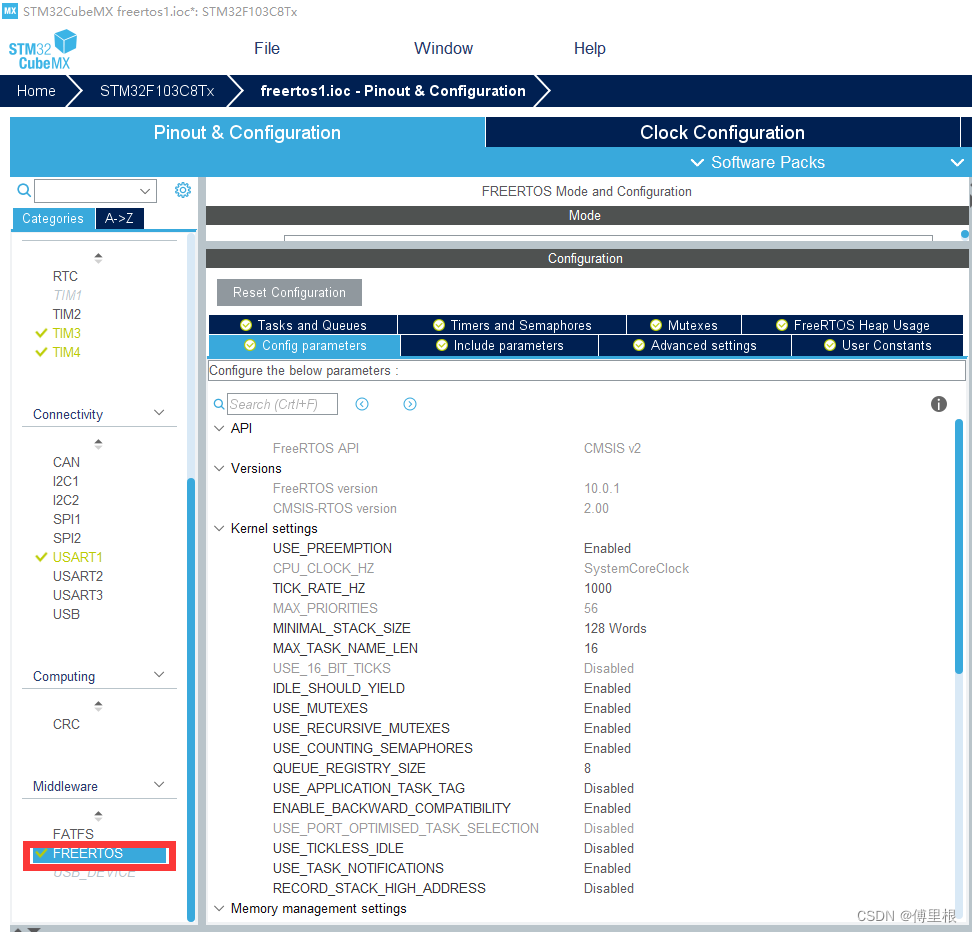The width and height of the screenshot is (972, 932).
Task: Open the FreeRTOS Heap Usage tab
Action: [x=852, y=325]
